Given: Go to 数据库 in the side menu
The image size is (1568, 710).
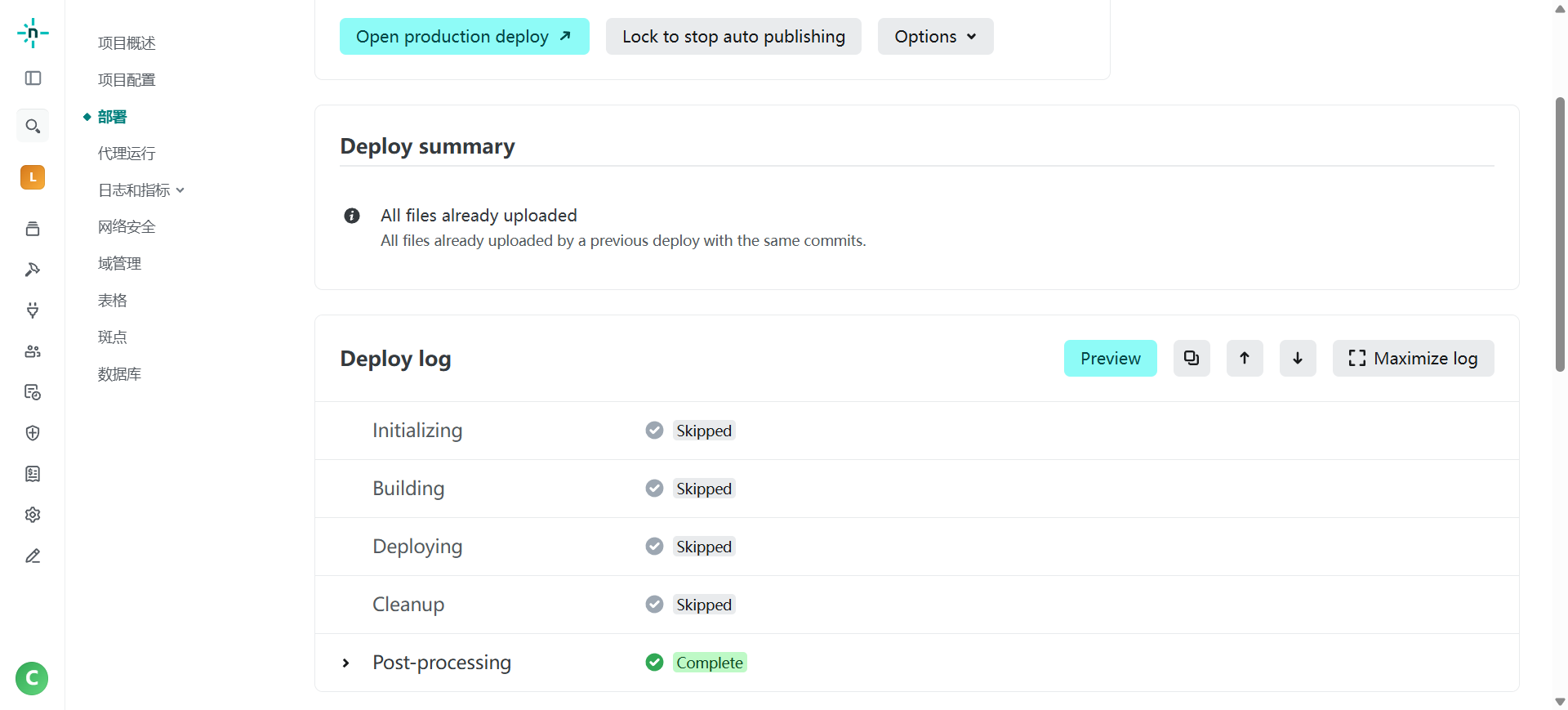Looking at the screenshot, I should coord(119,374).
